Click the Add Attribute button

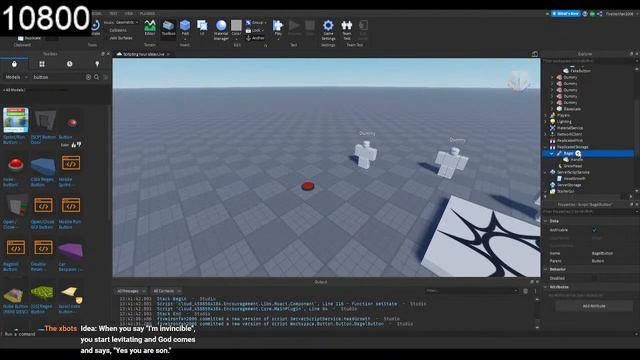point(594,306)
